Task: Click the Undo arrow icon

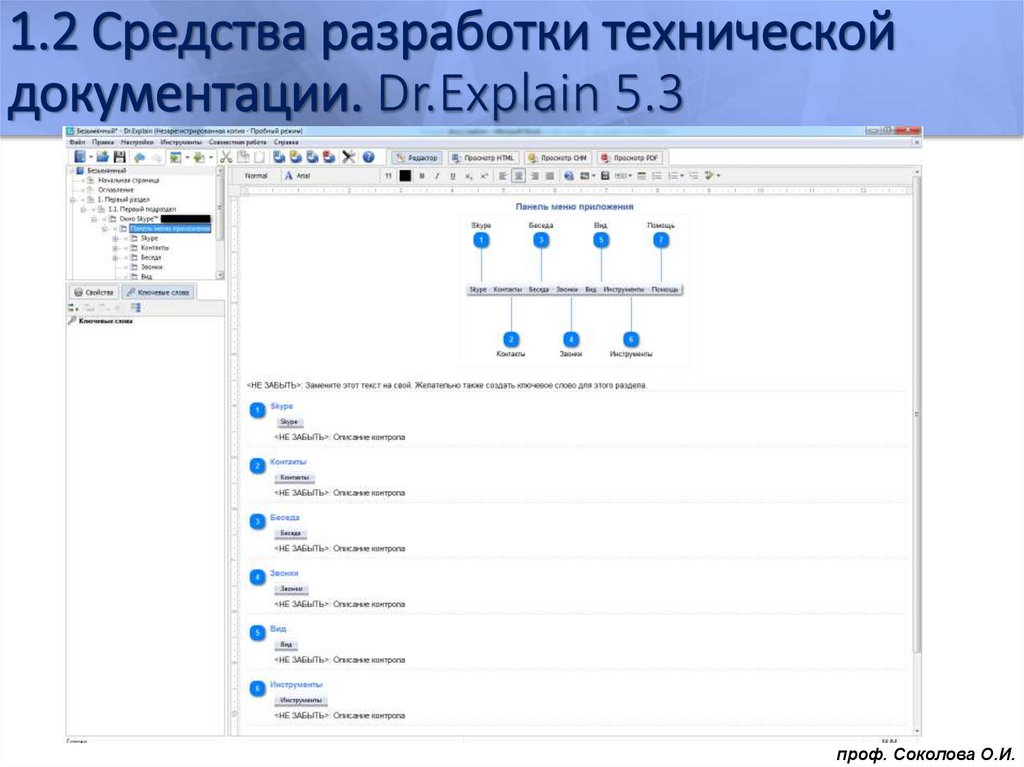Action: 141,156
